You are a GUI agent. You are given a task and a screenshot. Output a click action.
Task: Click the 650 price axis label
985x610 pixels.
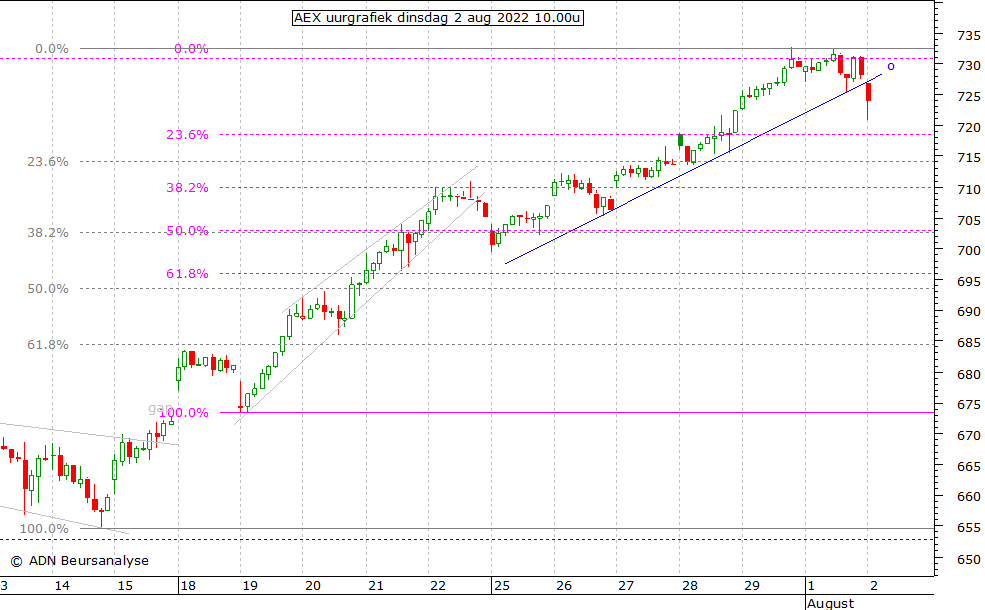(x=967, y=560)
